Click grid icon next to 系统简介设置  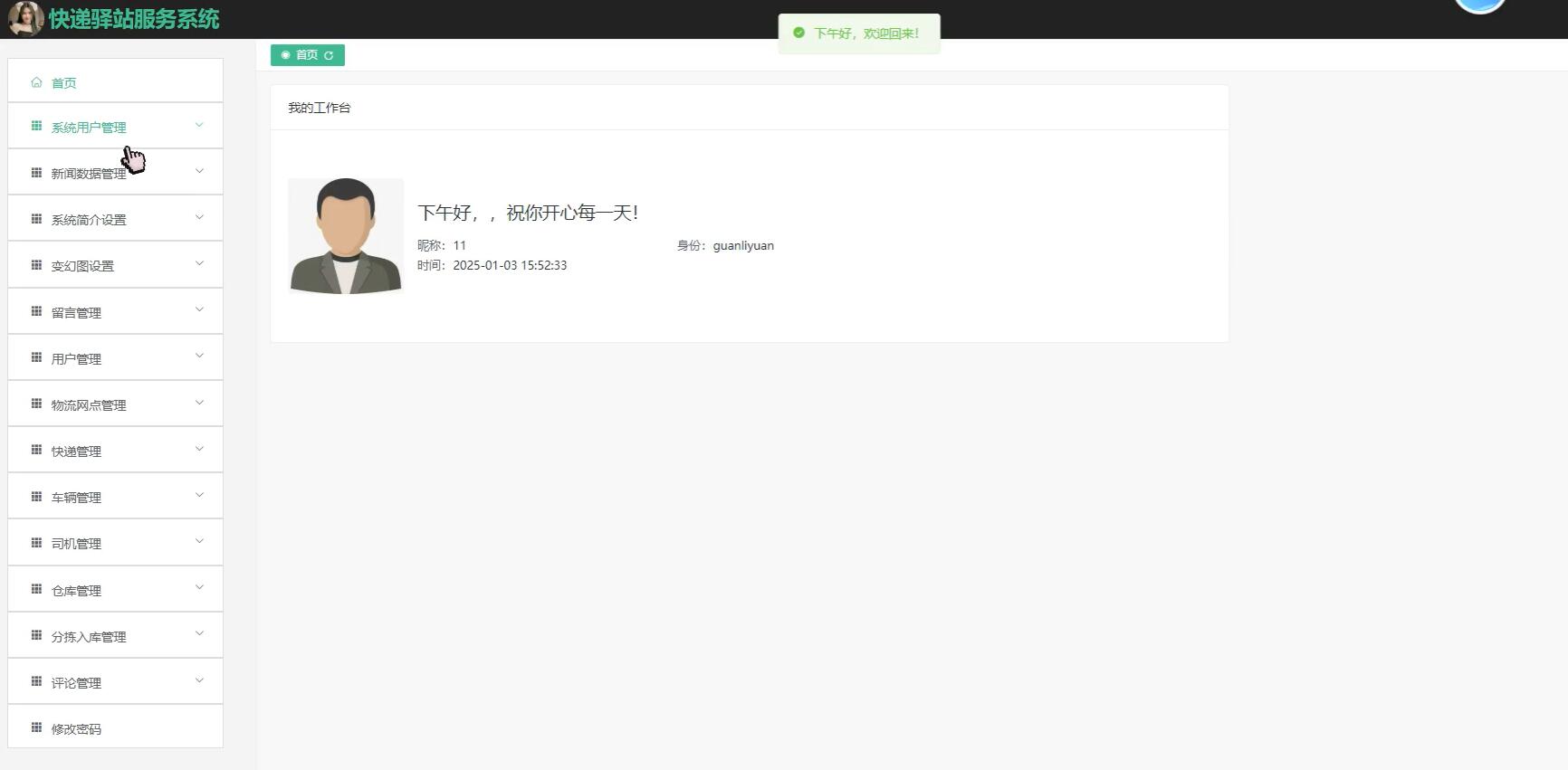36,218
